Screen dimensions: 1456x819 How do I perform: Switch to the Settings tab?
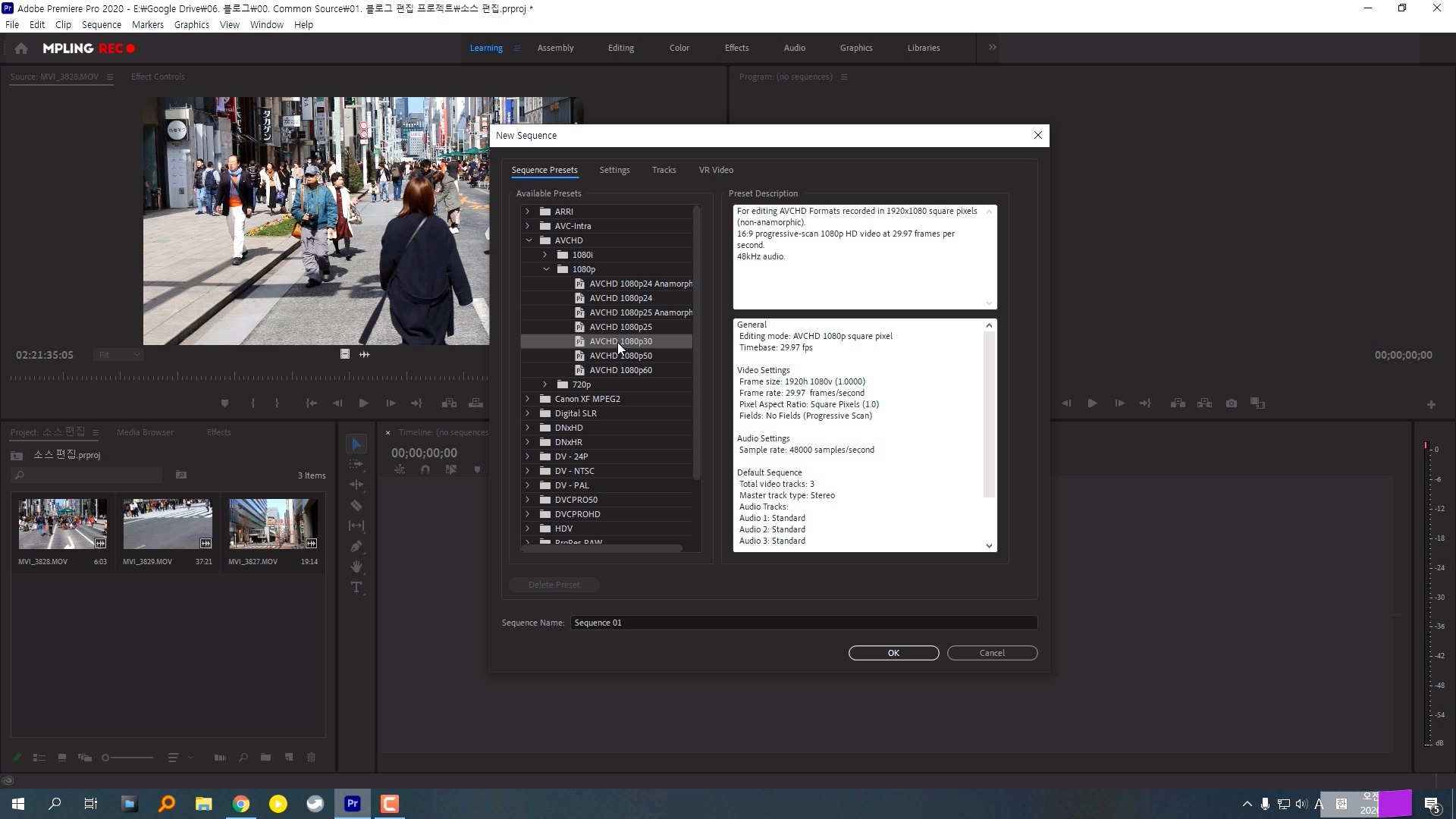614,170
